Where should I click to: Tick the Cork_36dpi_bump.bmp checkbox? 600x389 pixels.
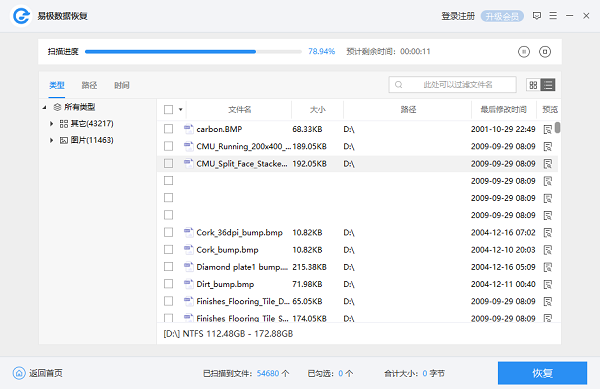point(168,232)
